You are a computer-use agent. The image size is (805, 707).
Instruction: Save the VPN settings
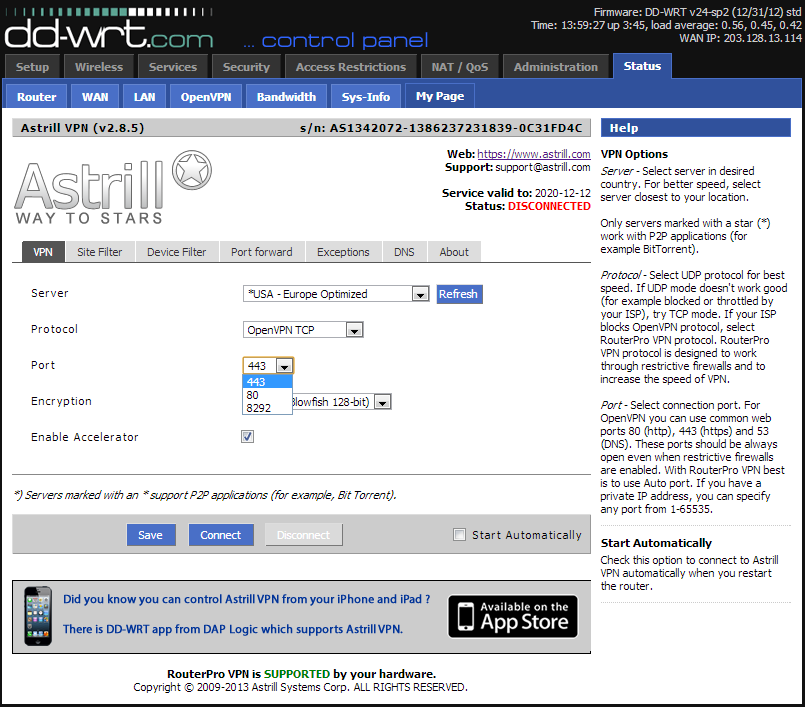pos(150,534)
